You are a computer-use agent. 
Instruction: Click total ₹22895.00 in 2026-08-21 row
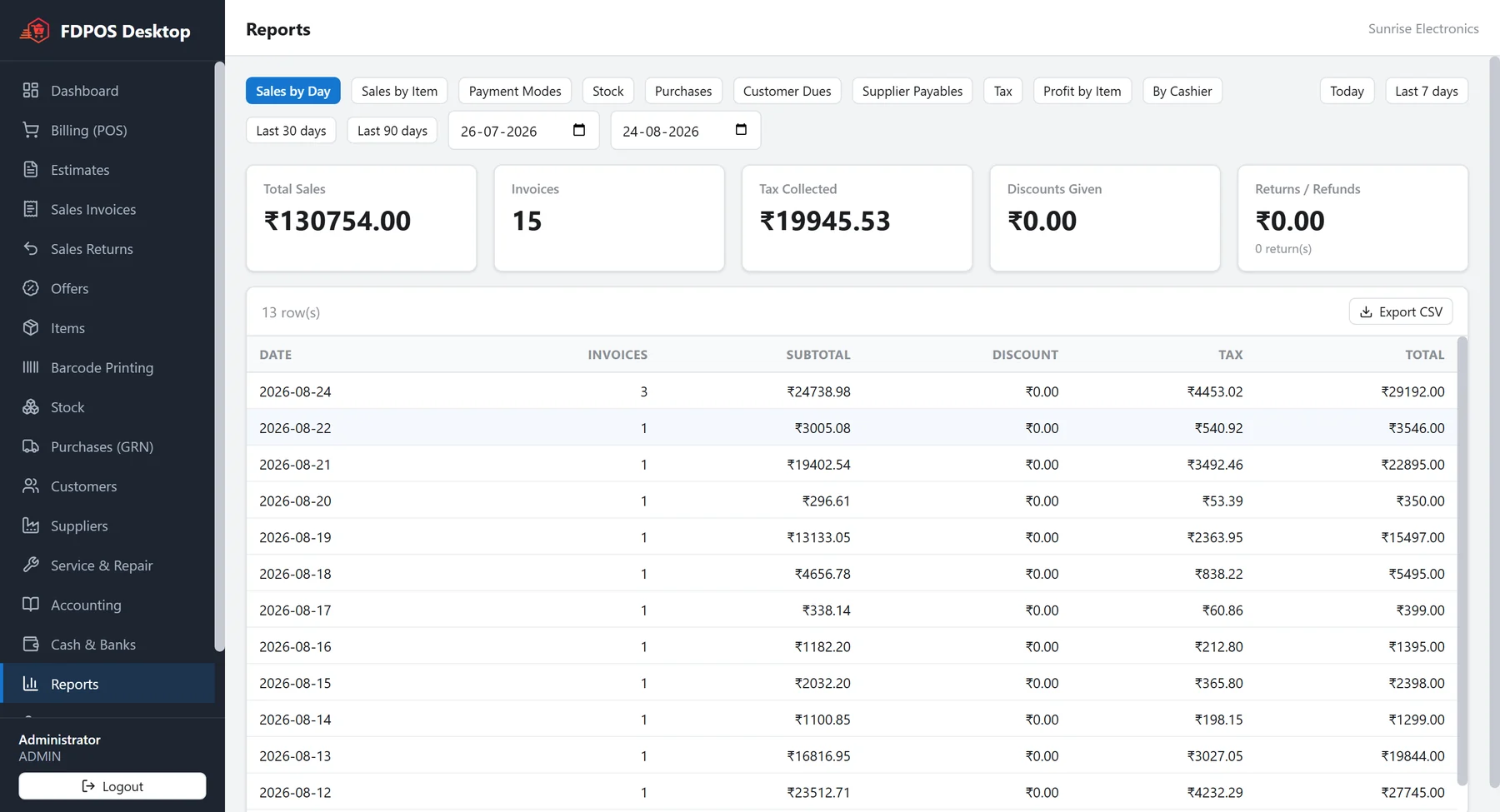pos(1412,464)
